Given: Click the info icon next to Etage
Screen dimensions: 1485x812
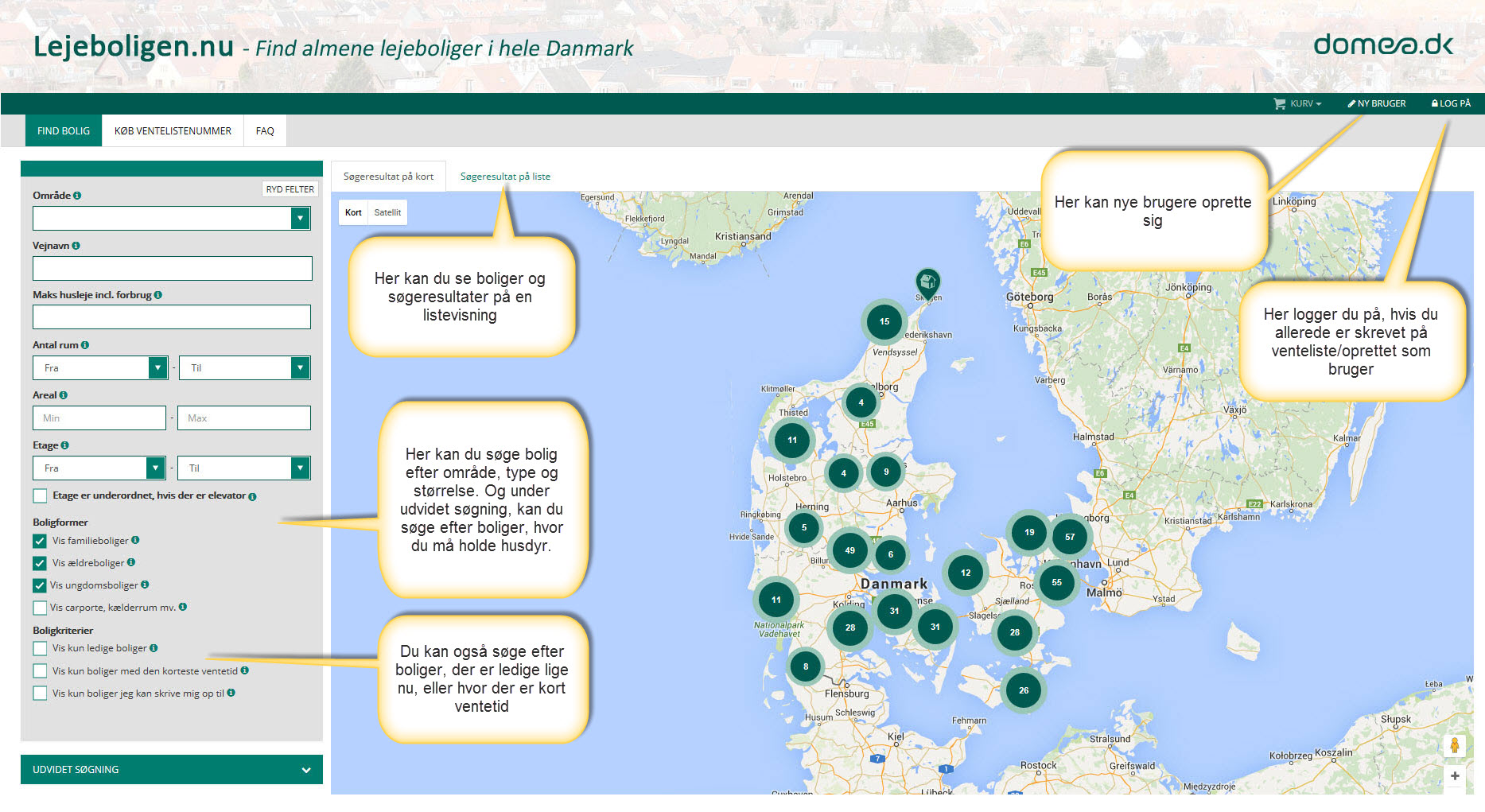Looking at the screenshot, I should pos(65,445).
